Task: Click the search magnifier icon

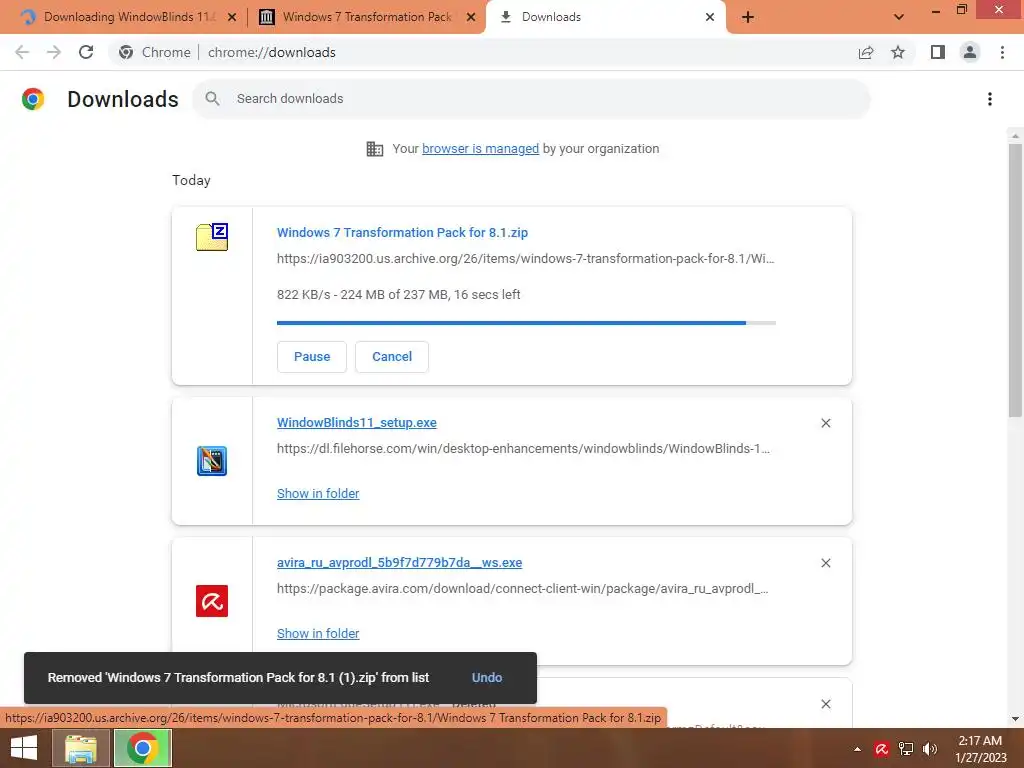Action: (212, 99)
